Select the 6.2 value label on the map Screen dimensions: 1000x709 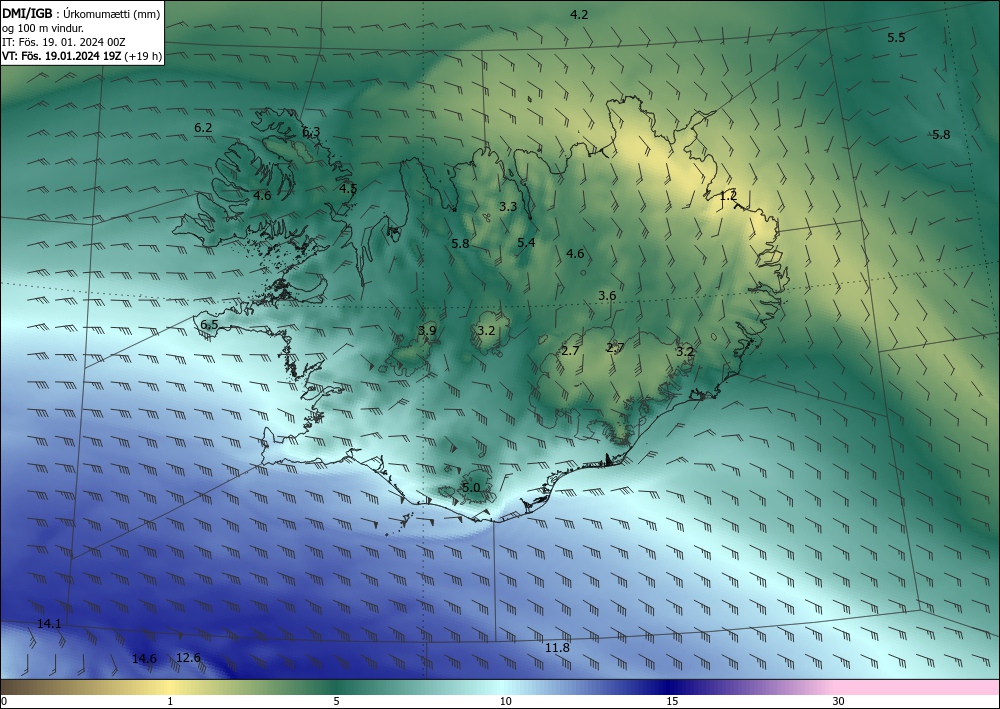pyautogui.click(x=203, y=128)
